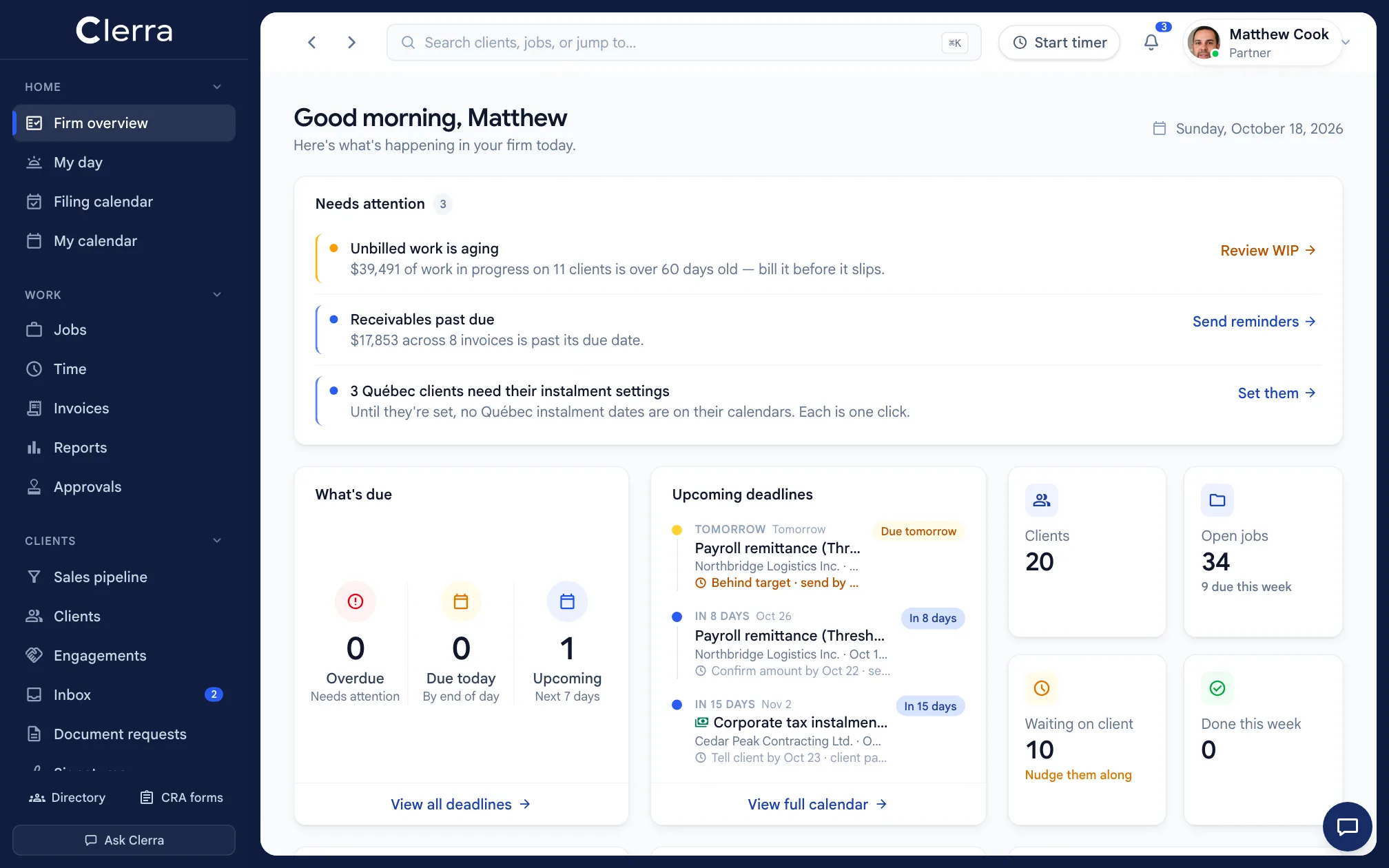Screen dimensions: 1389x868
Task: Click Set them link
Action: 1277,393
